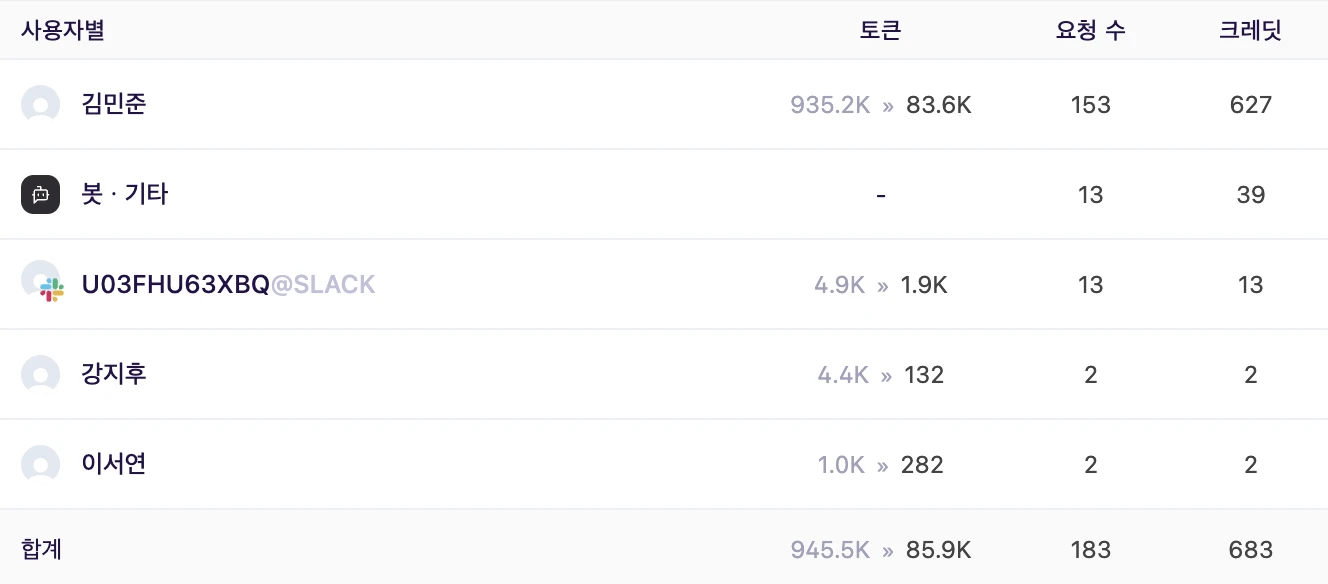Open the 봇 · 기타 entry
The height and width of the screenshot is (584, 1328).
[x=125, y=194]
